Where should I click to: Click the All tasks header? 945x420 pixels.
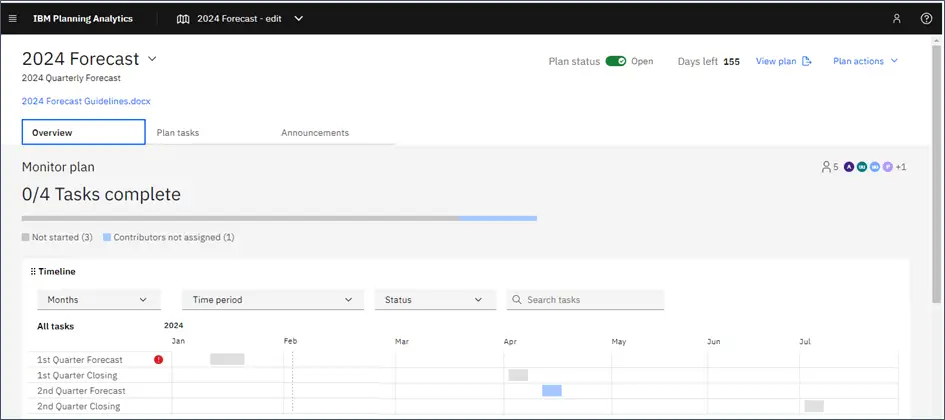55,327
